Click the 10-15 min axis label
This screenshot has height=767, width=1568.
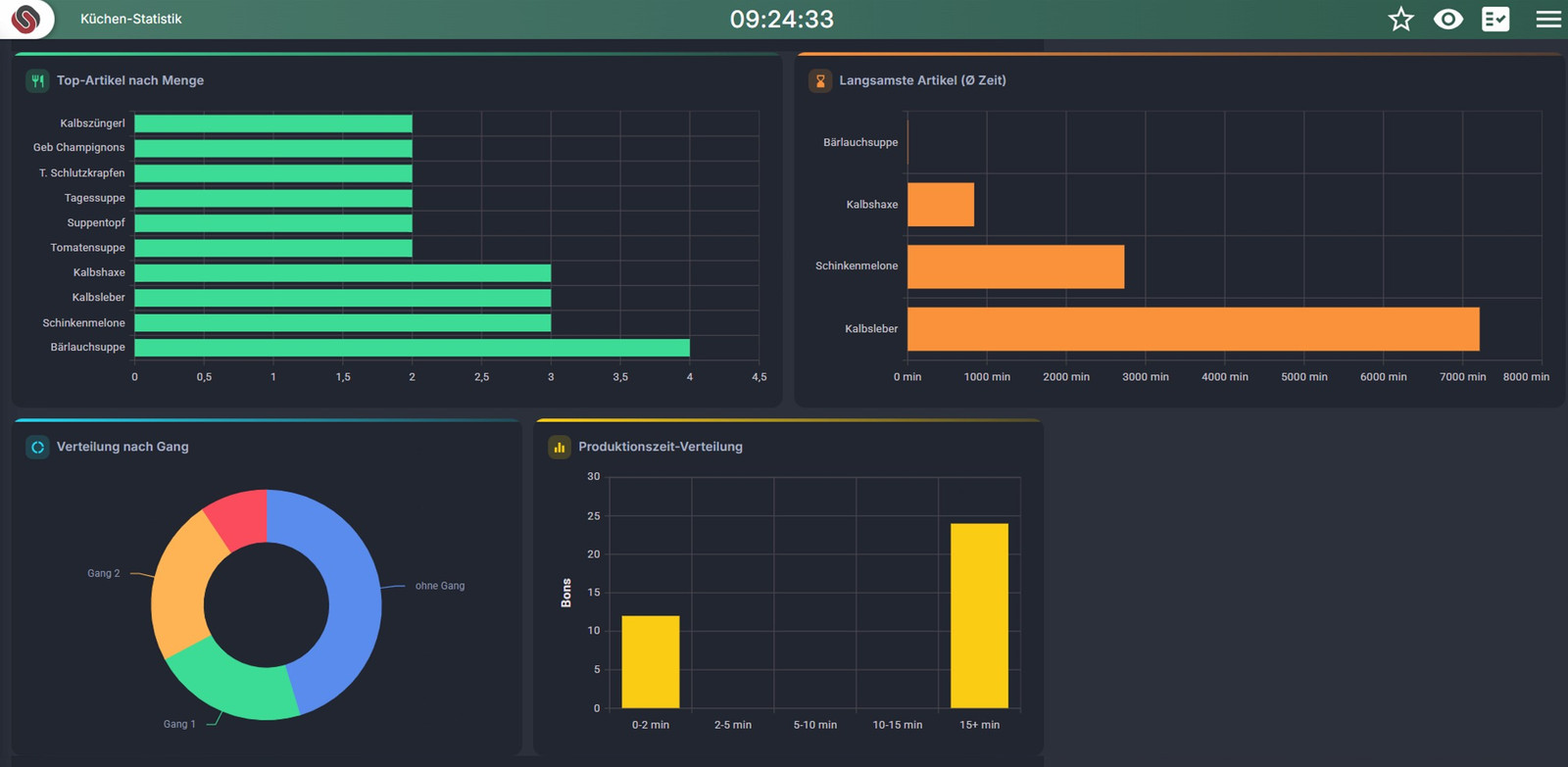898,725
